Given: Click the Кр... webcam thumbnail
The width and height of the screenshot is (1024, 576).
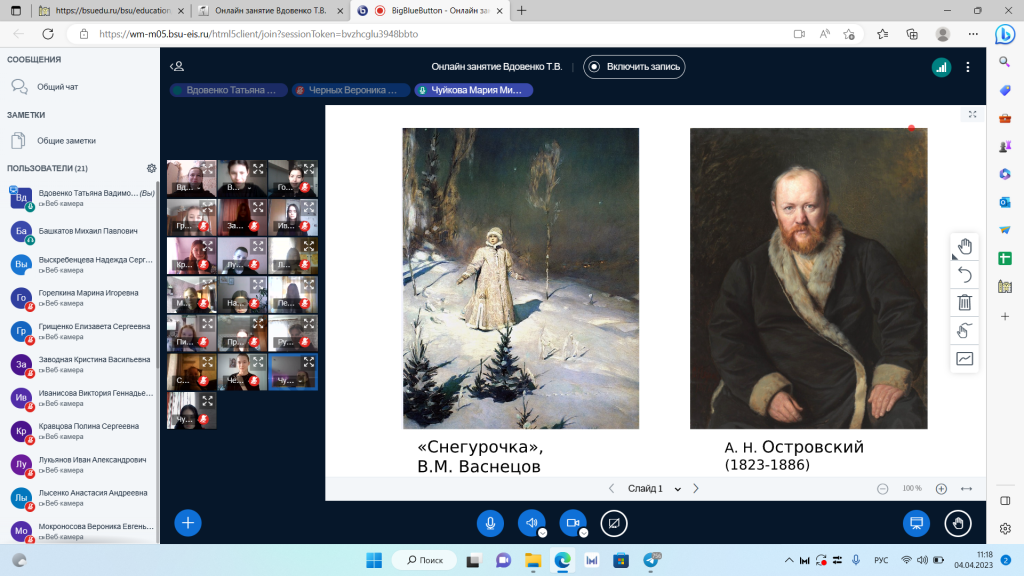Looking at the screenshot, I should click(191, 255).
